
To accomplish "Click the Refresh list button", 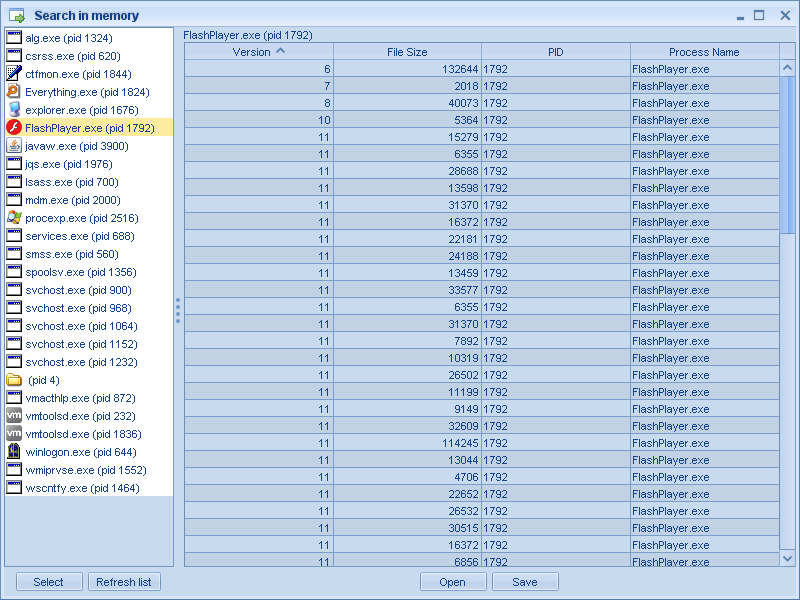I will [x=124, y=582].
